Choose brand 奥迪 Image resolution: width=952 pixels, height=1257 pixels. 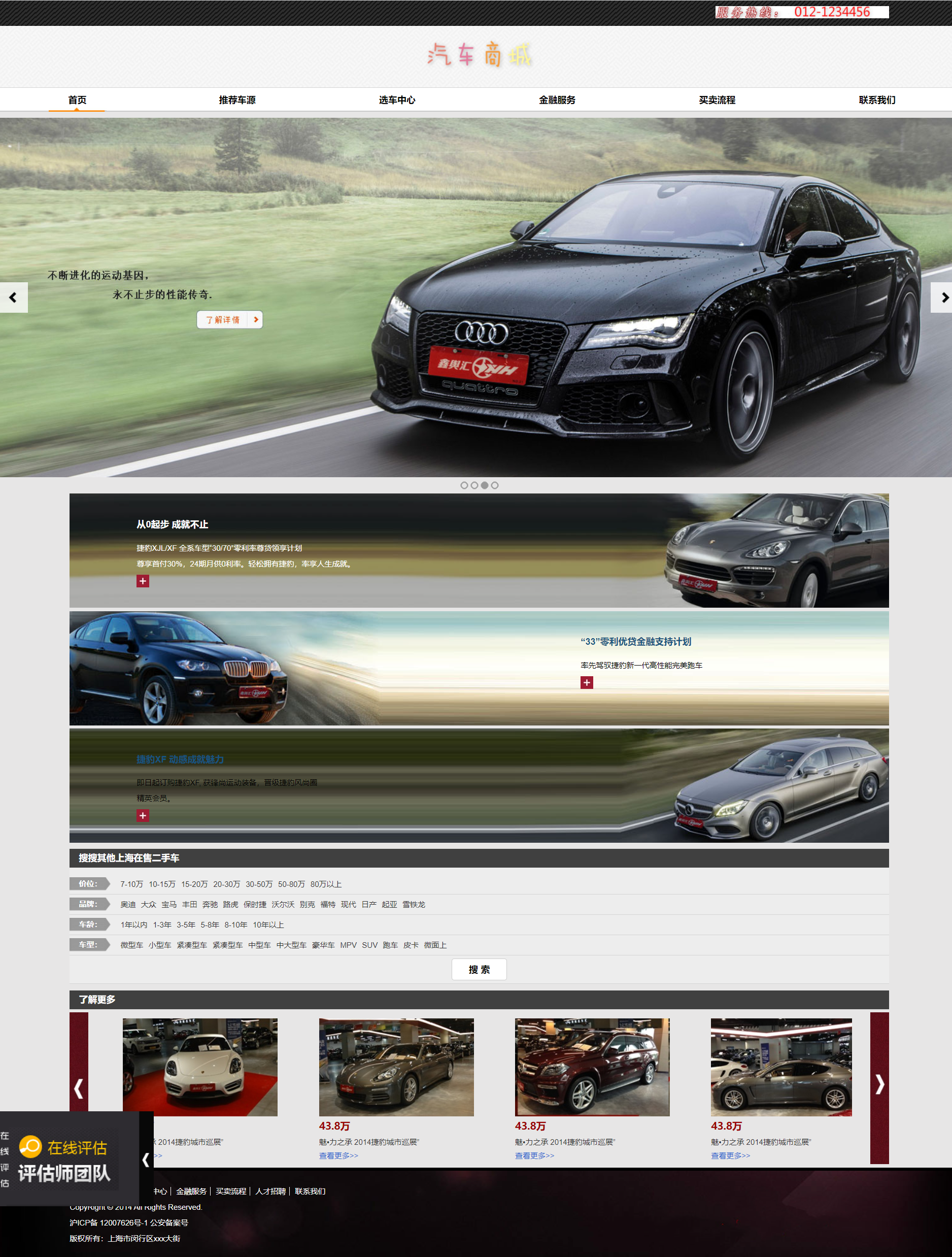pyautogui.click(x=128, y=905)
